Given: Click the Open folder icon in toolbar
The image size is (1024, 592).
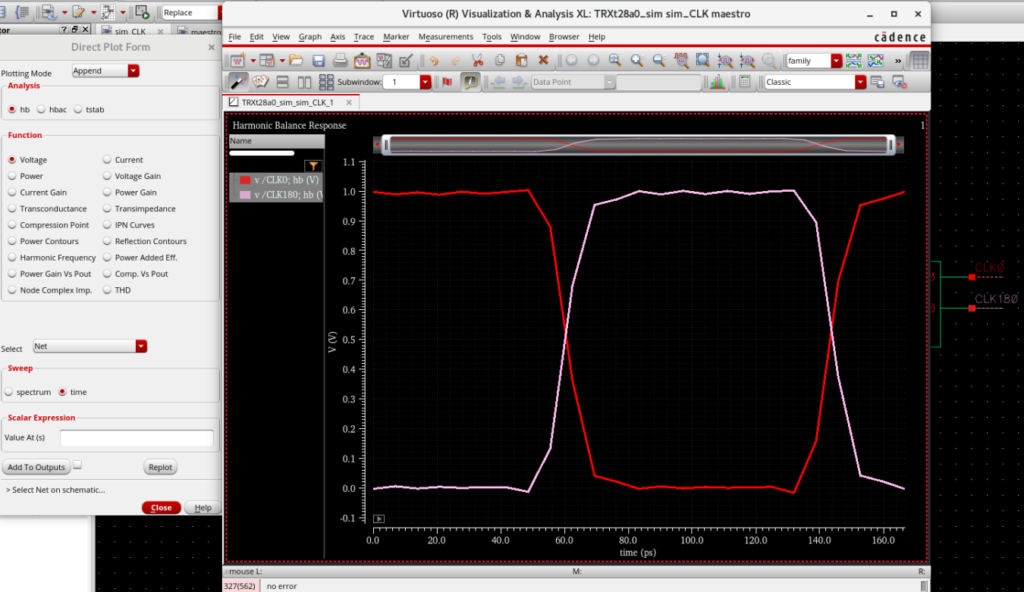Looking at the screenshot, I should [296, 61].
